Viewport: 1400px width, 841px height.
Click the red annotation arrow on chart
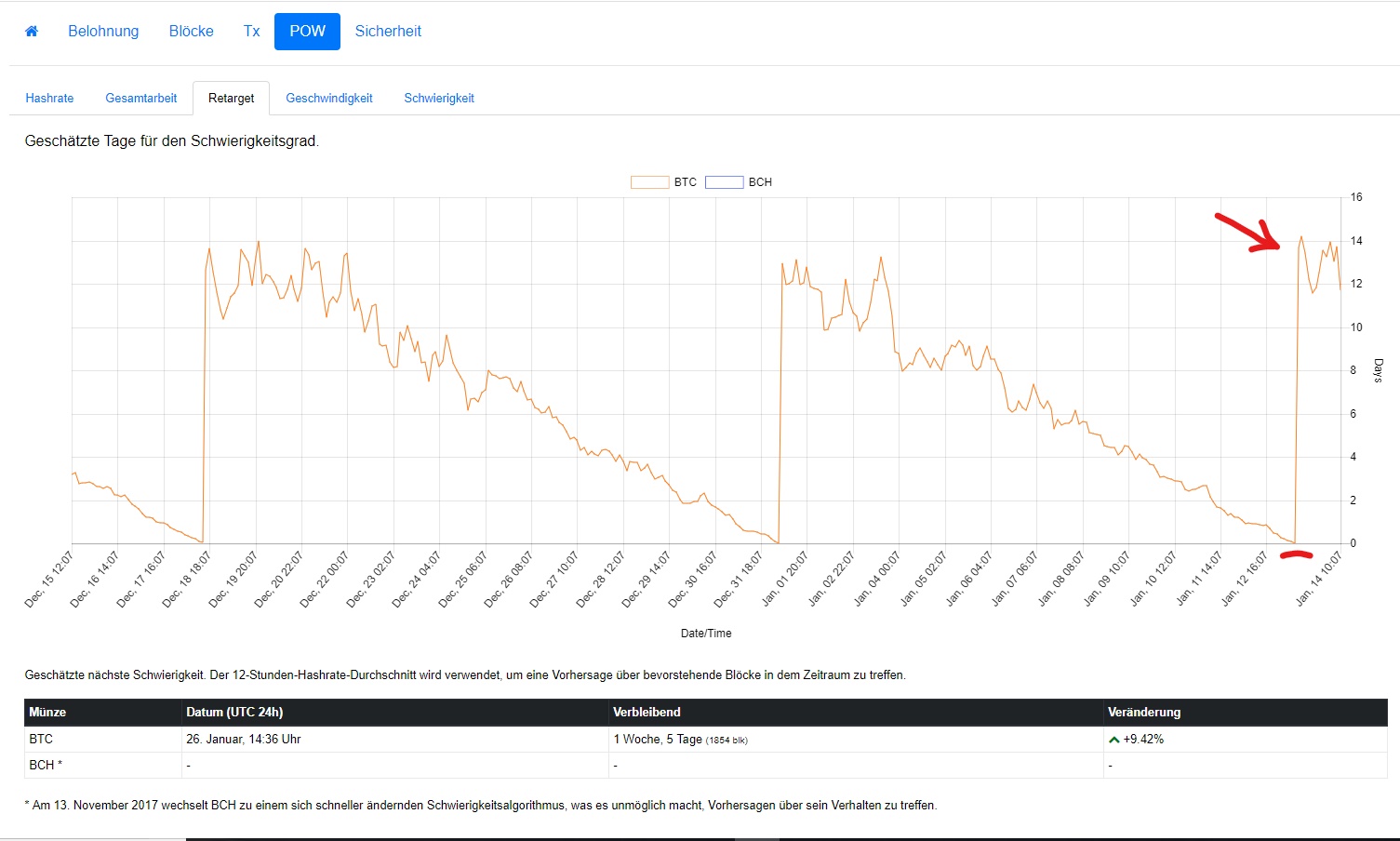coord(1248,233)
